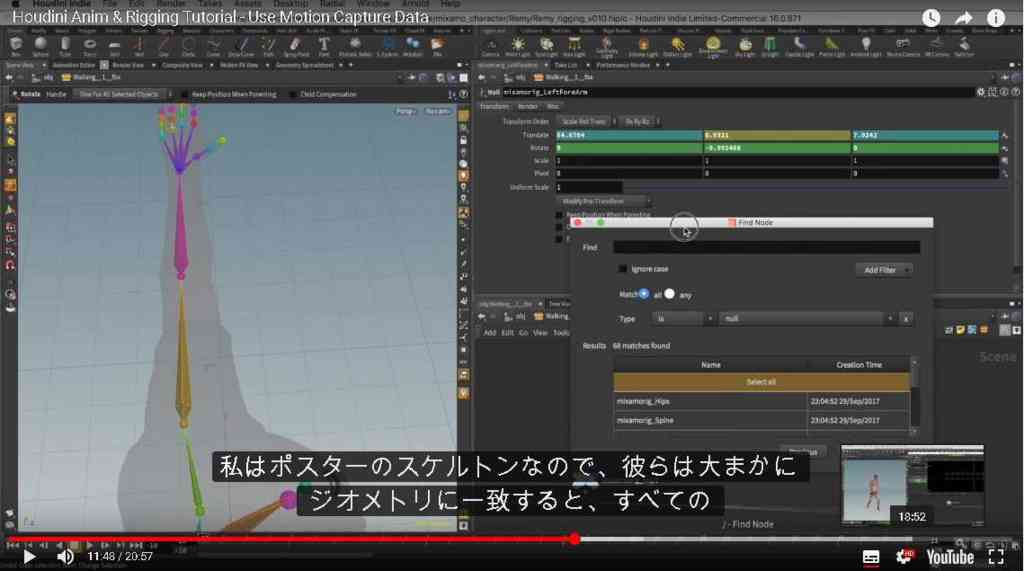The height and width of the screenshot is (571, 1024).
Task: Click the Watch later clock icon
Action: (931, 18)
